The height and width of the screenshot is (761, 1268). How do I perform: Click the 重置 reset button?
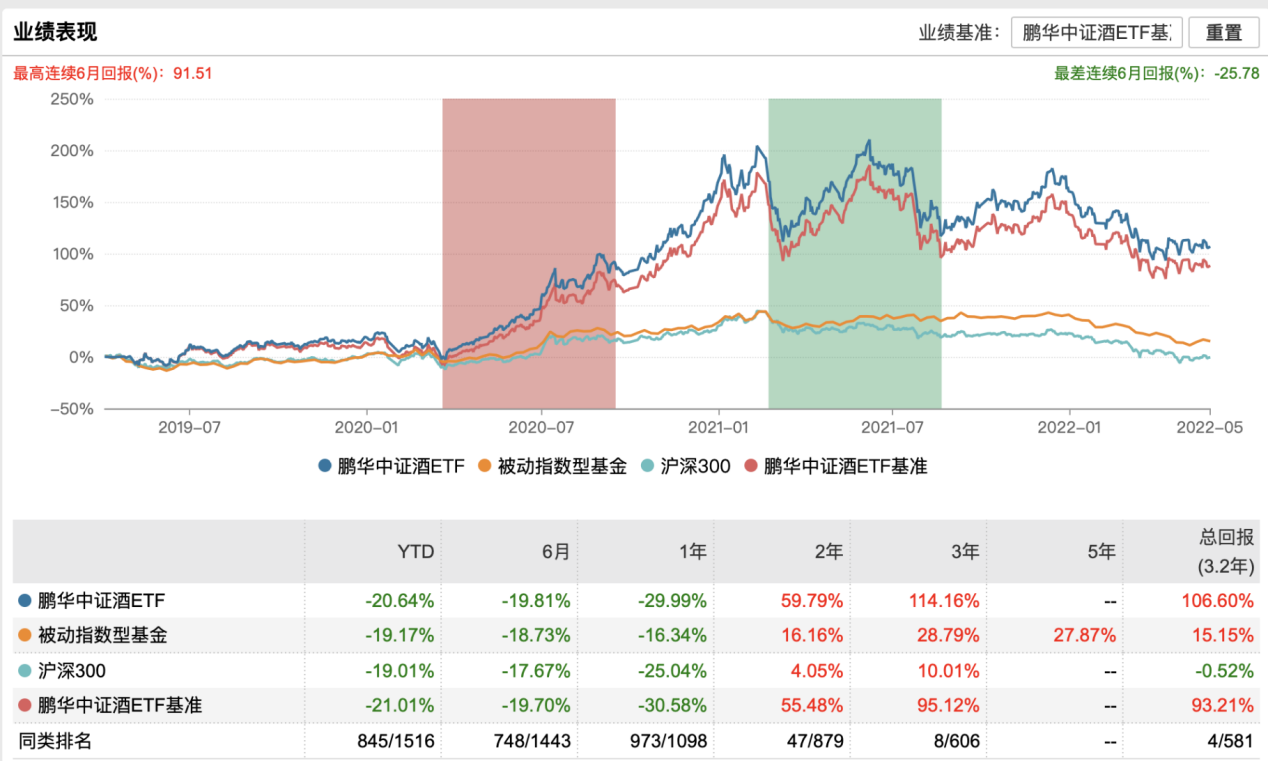tap(1223, 32)
